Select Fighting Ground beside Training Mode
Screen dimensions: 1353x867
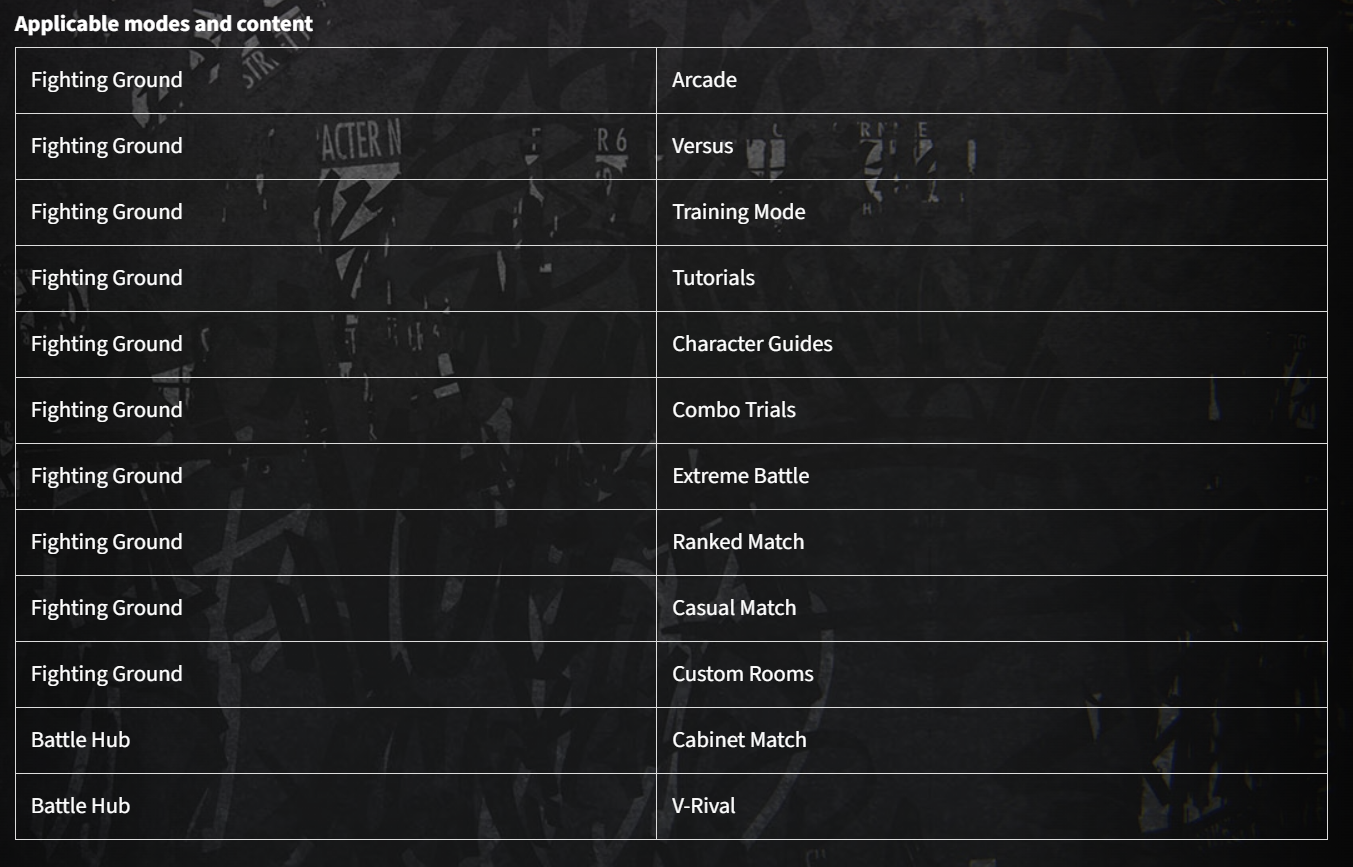[x=106, y=212]
